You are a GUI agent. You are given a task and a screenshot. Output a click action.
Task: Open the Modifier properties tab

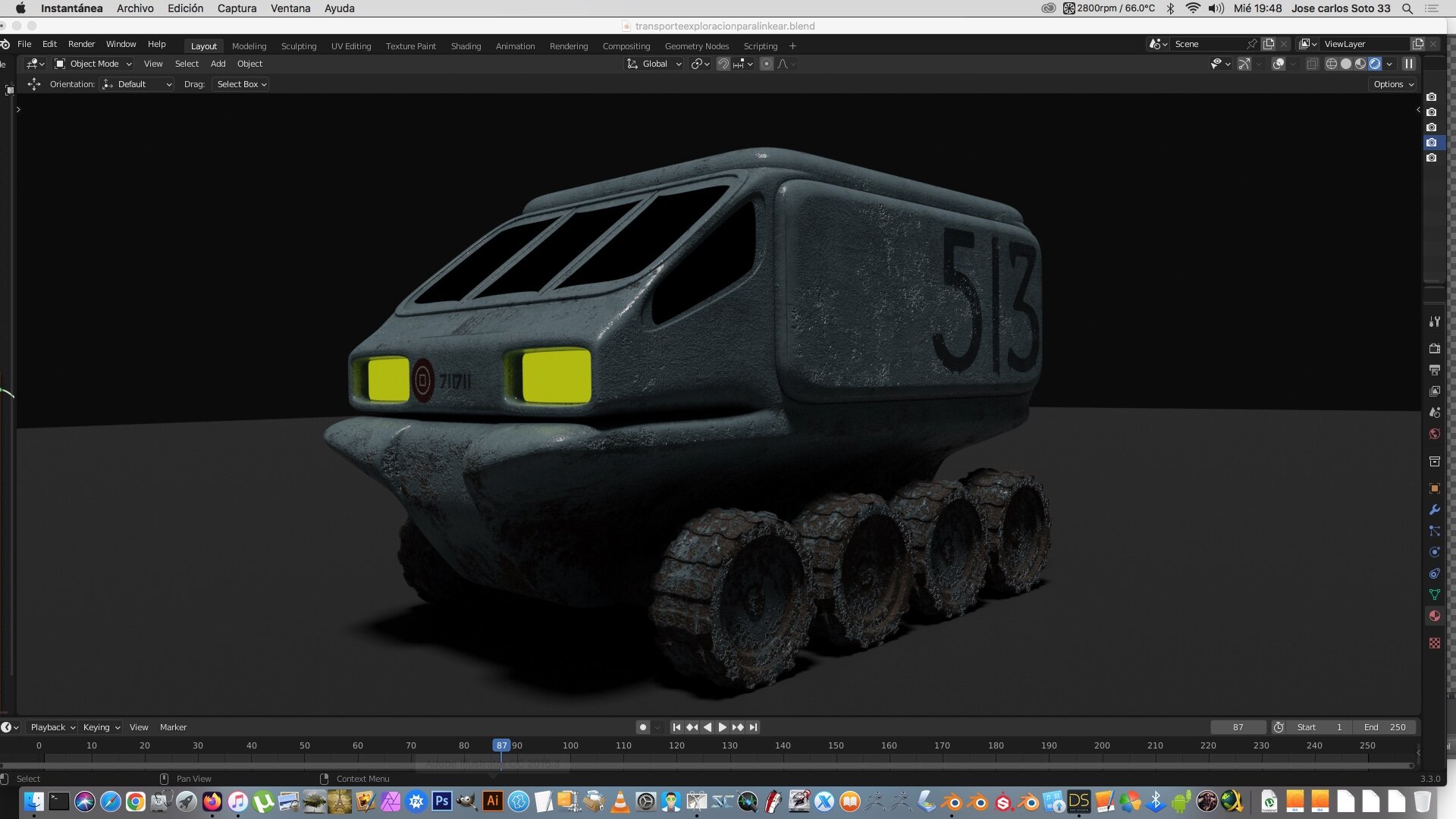(x=1434, y=510)
